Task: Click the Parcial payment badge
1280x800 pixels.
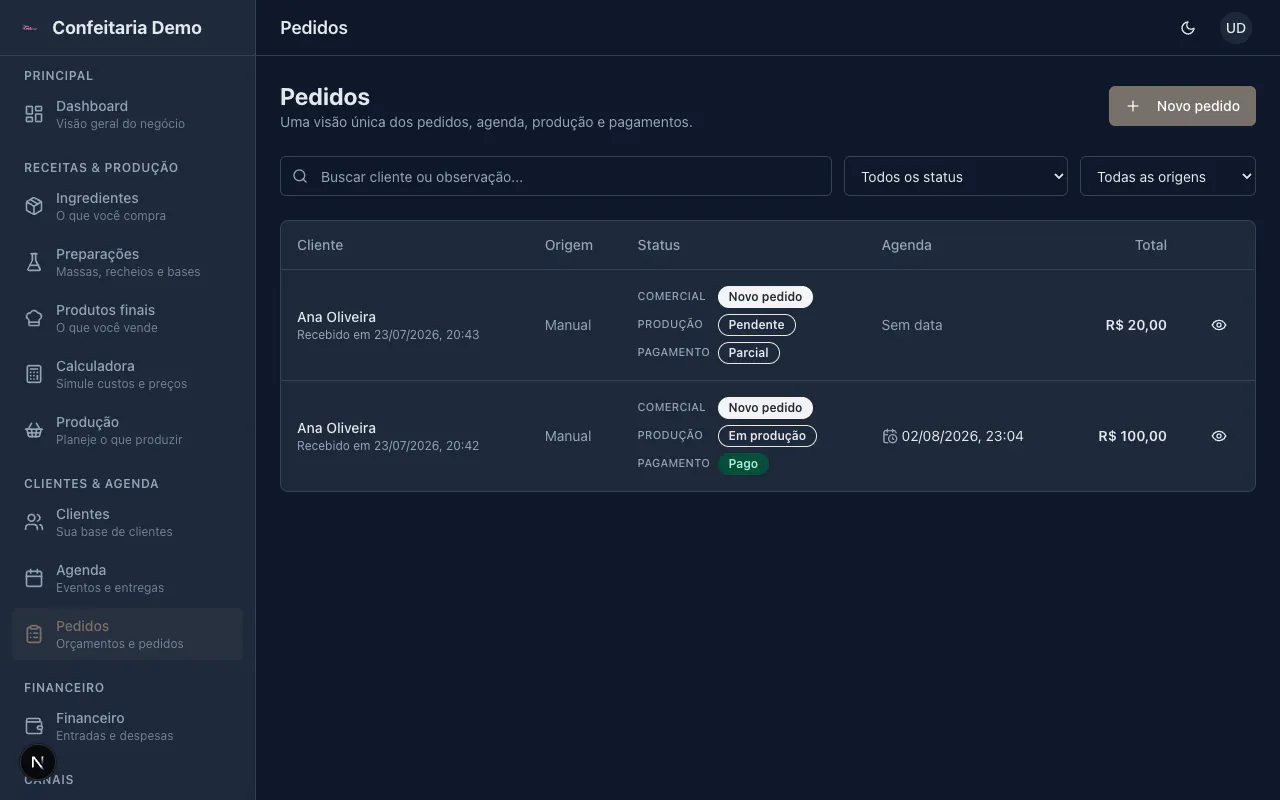Action: [x=749, y=353]
